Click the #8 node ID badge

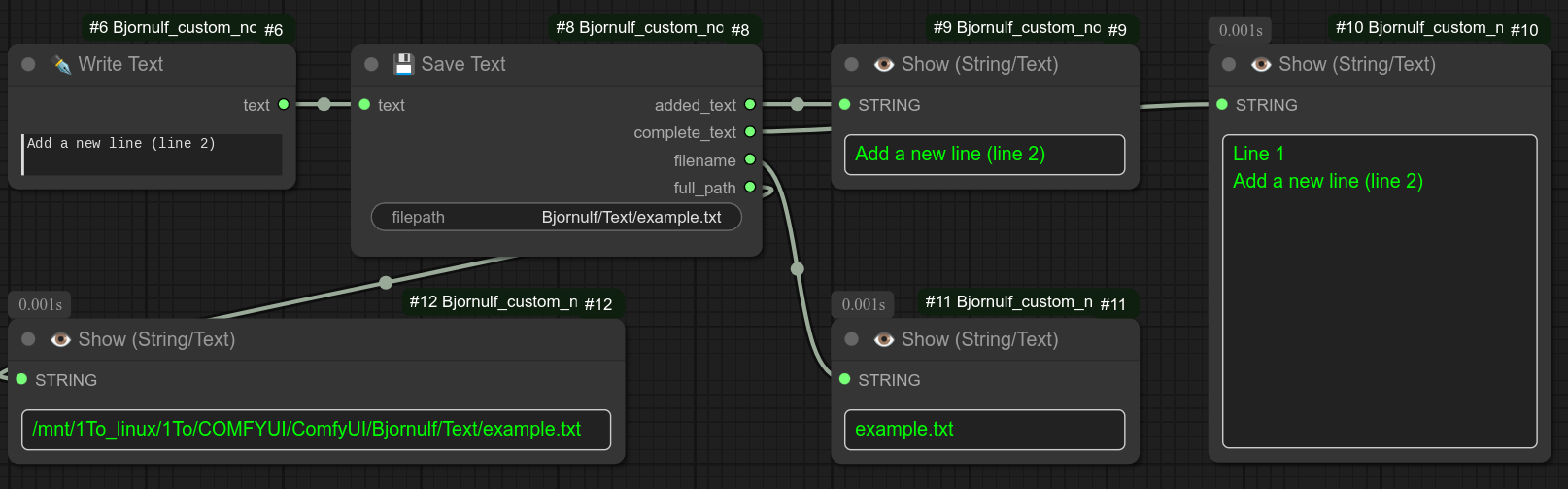point(739,30)
